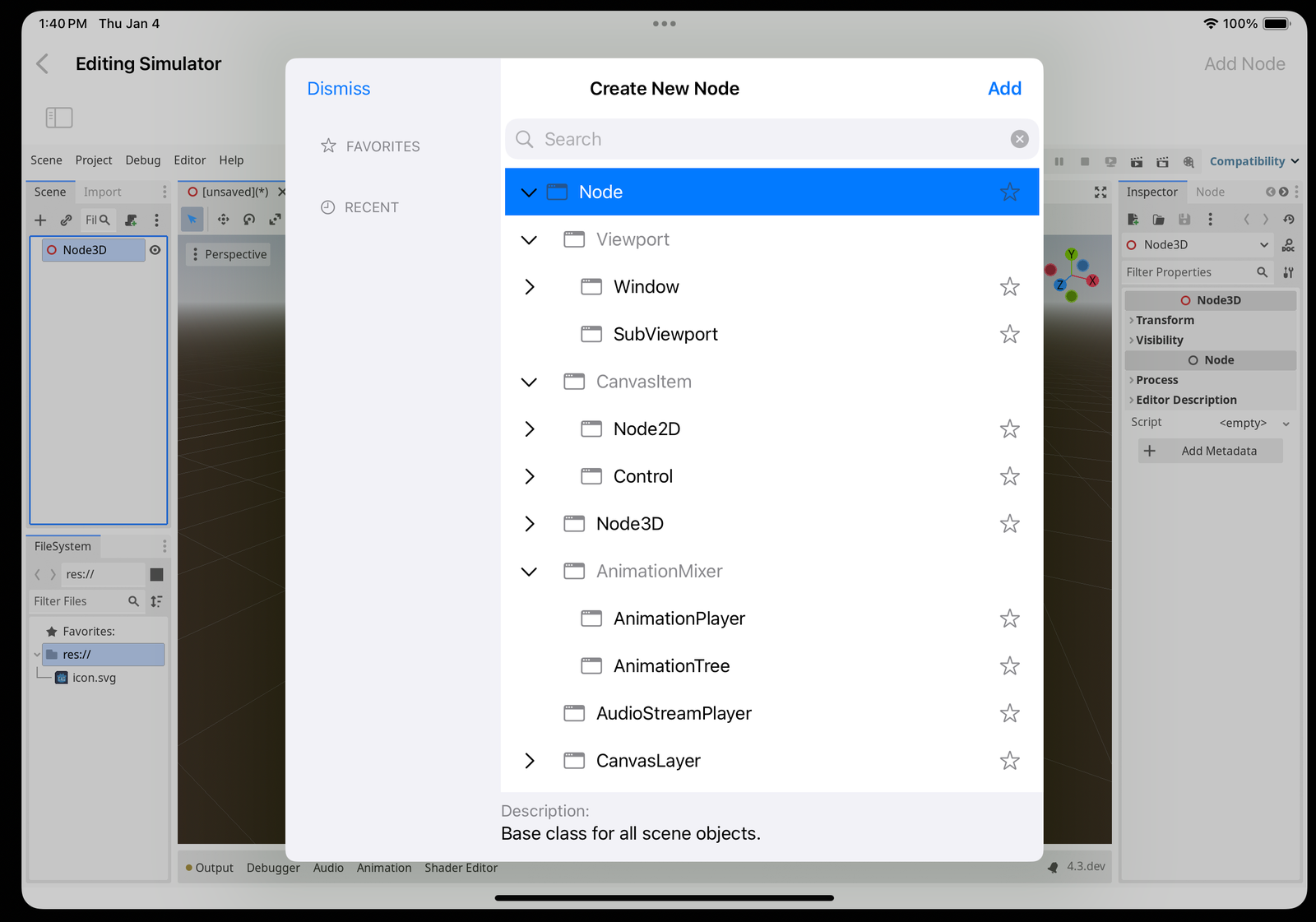
Task: Focus the node Search field
Action: point(772,139)
